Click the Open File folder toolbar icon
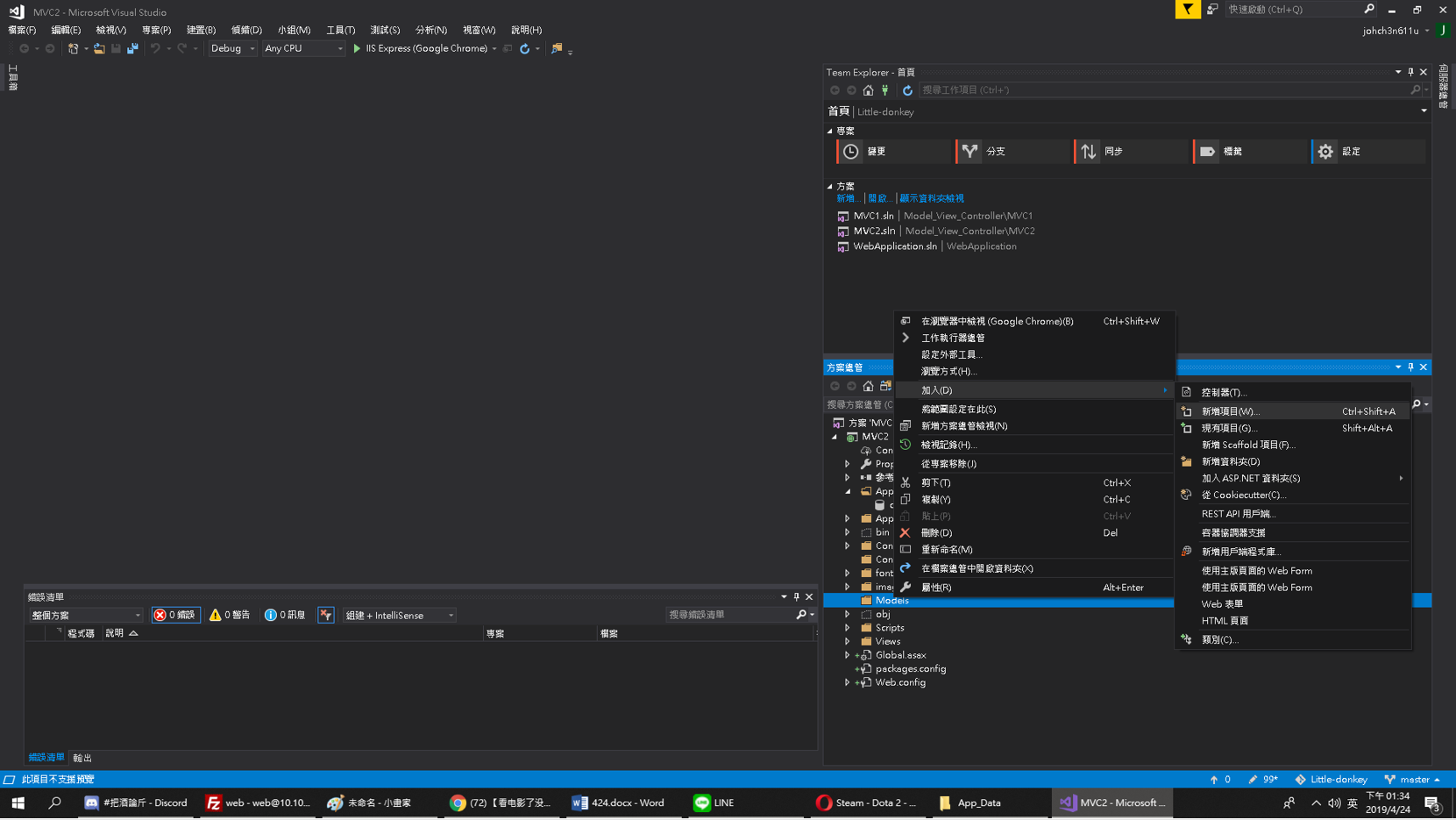1456x820 pixels. pyautogui.click(x=99, y=49)
